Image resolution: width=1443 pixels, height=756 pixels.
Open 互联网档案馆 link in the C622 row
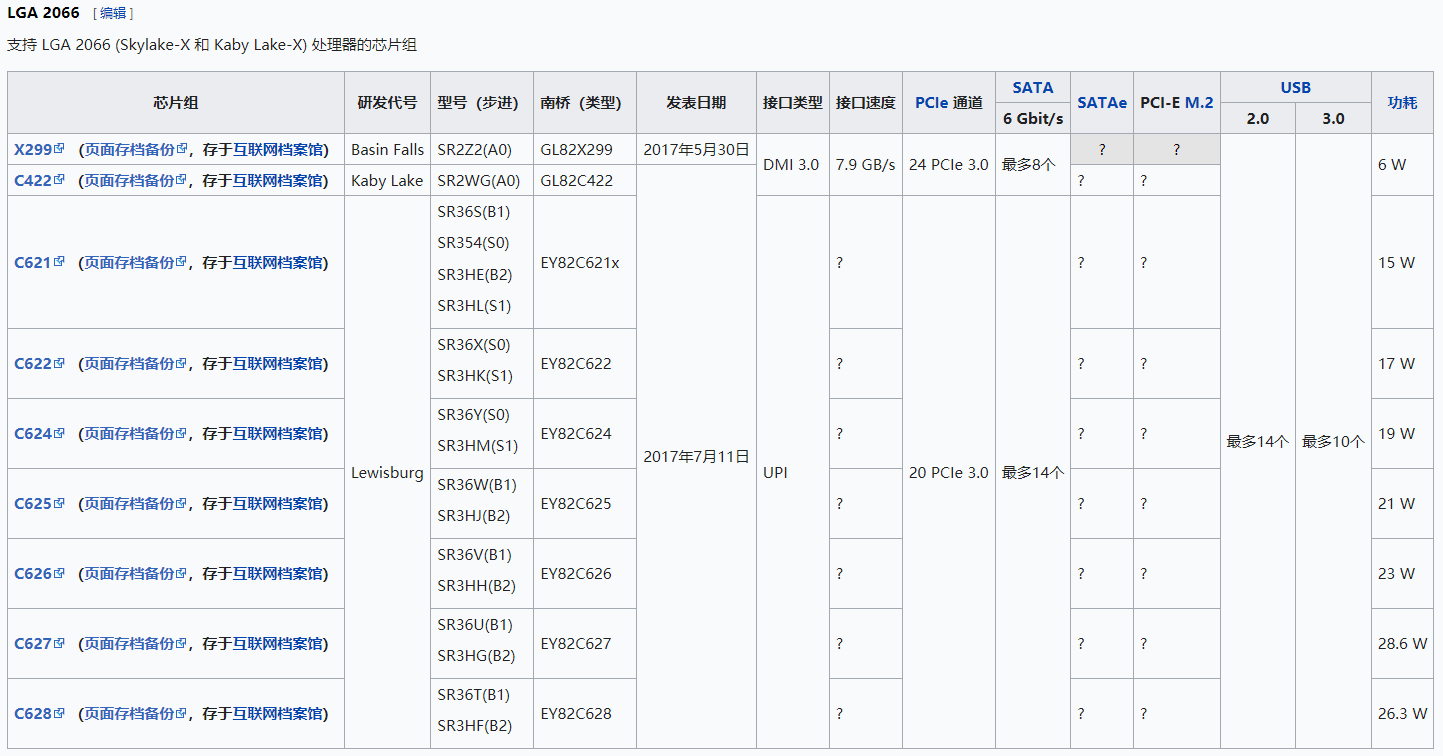click(278, 363)
